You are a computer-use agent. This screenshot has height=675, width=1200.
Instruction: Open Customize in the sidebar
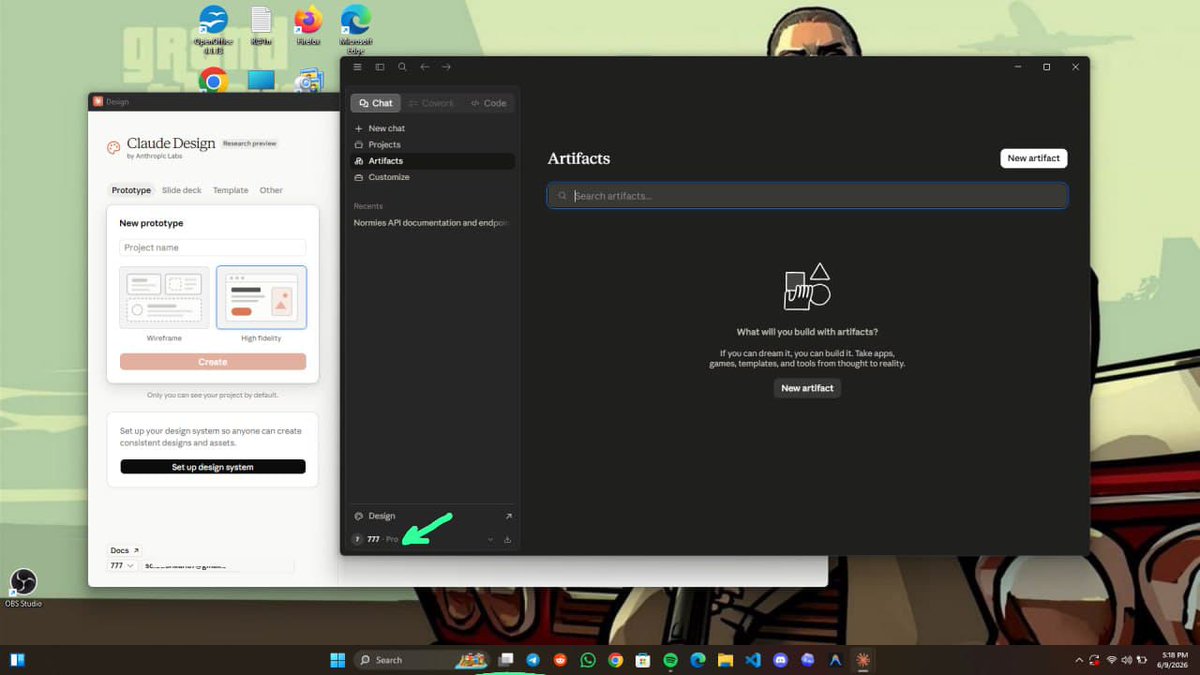(x=433, y=177)
